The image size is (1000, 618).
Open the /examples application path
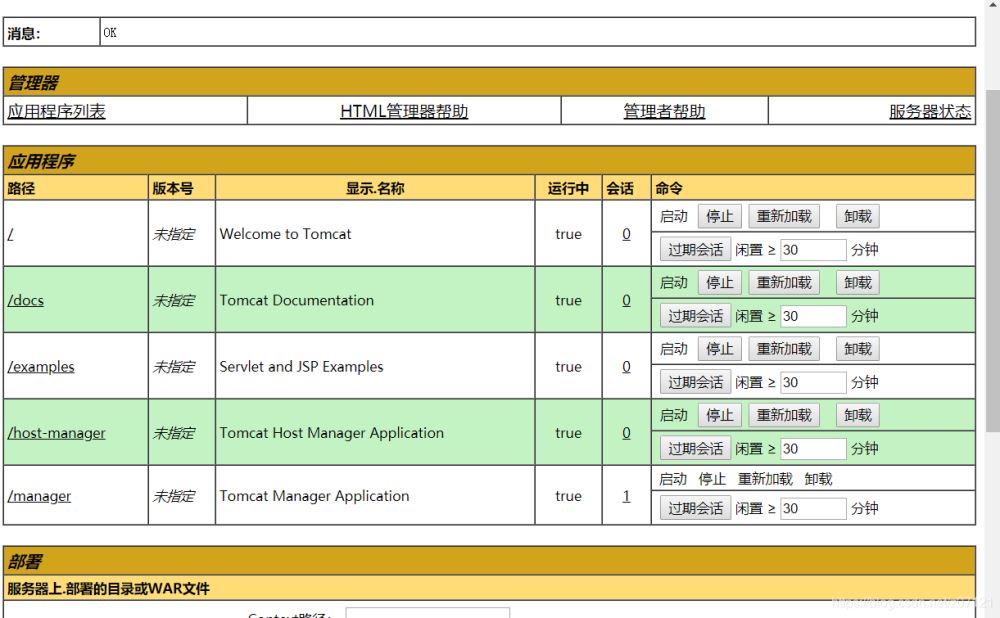(x=41, y=367)
